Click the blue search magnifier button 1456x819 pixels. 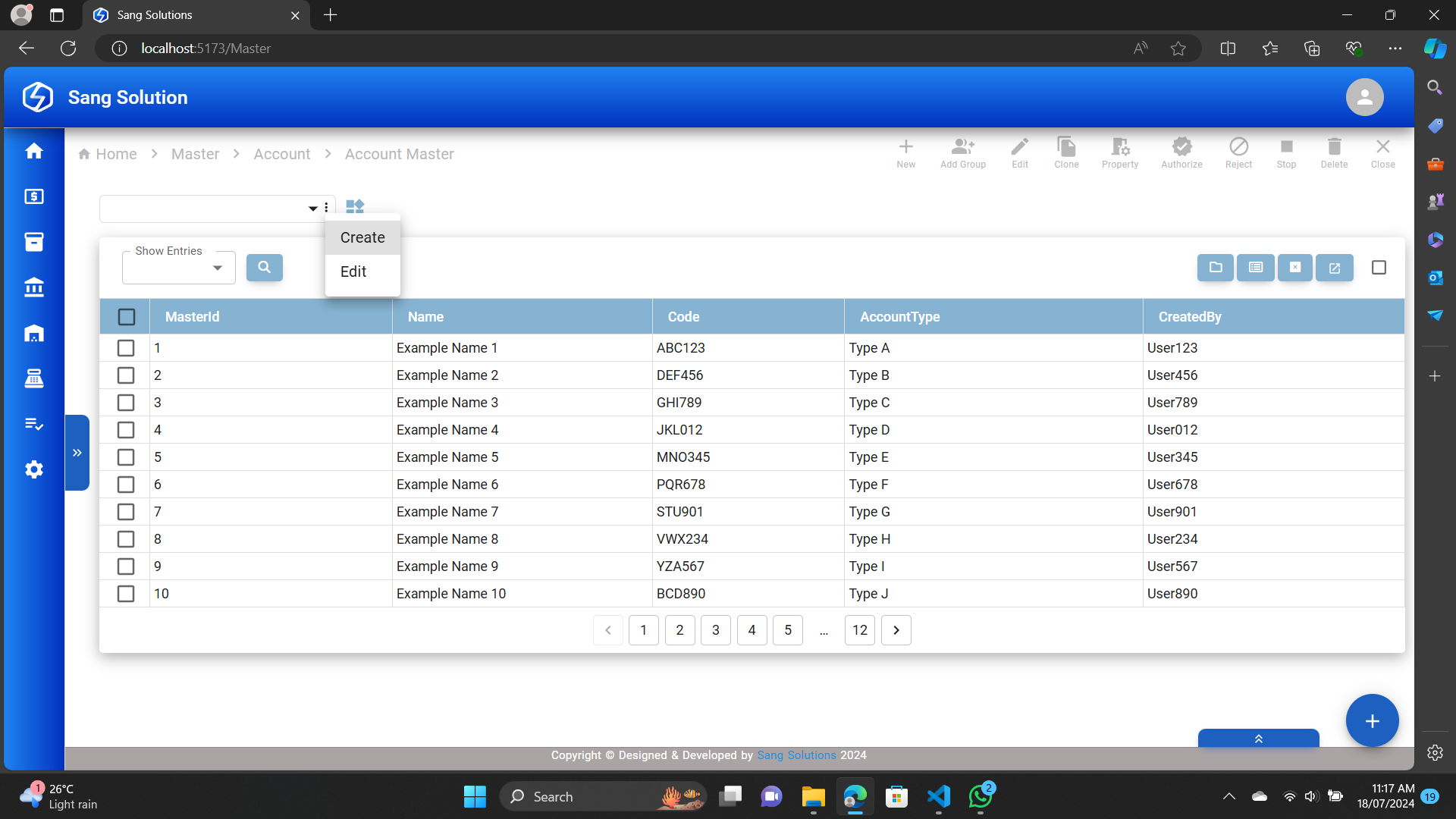pos(264,267)
